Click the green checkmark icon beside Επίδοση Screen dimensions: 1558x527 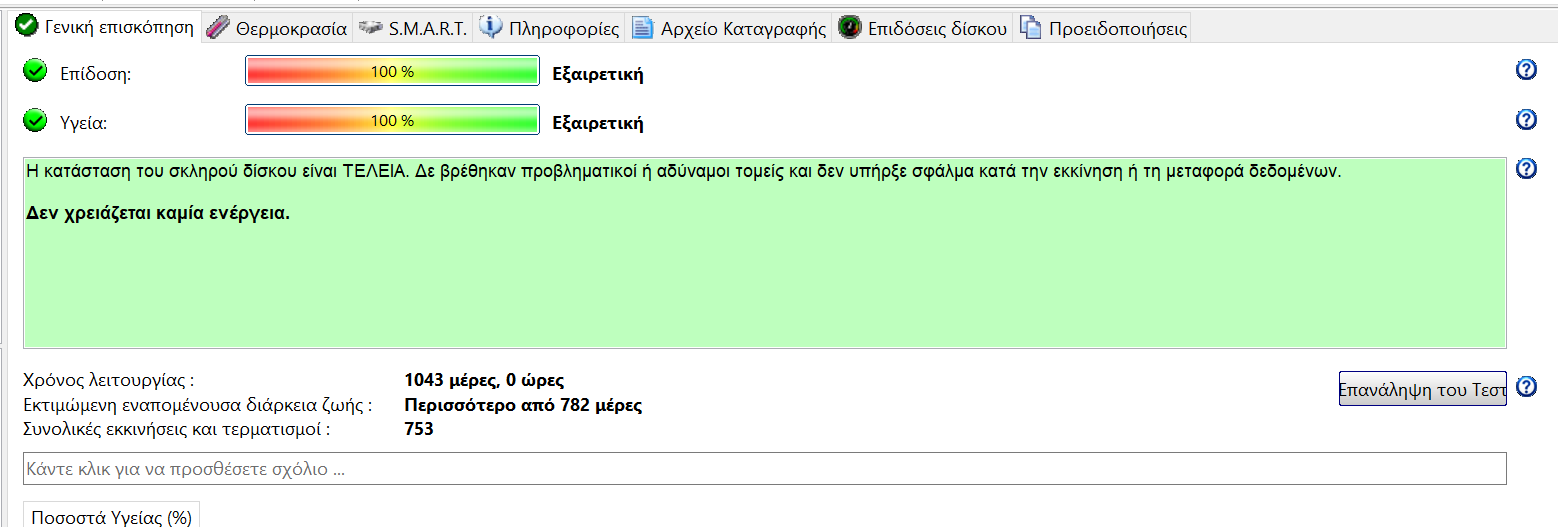coord(35,71)
